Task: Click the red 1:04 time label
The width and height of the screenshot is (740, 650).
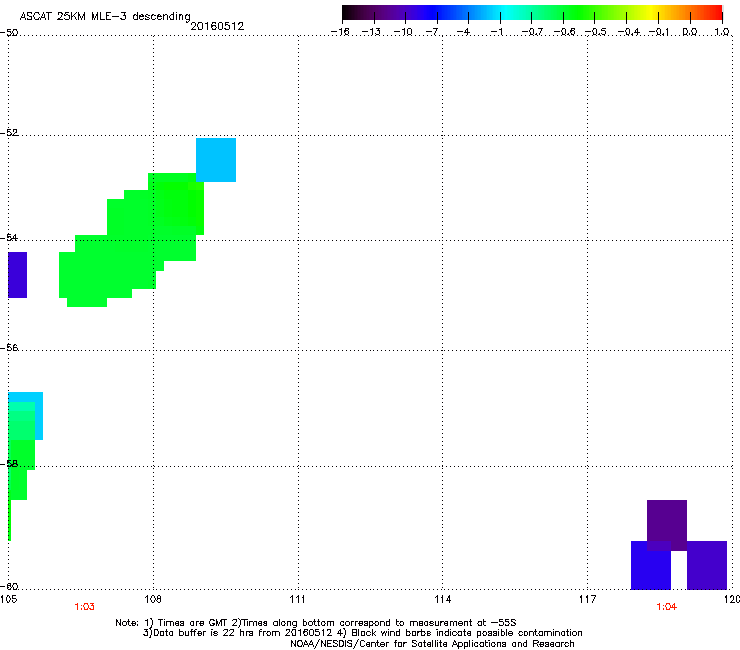Action: [666, 607]
